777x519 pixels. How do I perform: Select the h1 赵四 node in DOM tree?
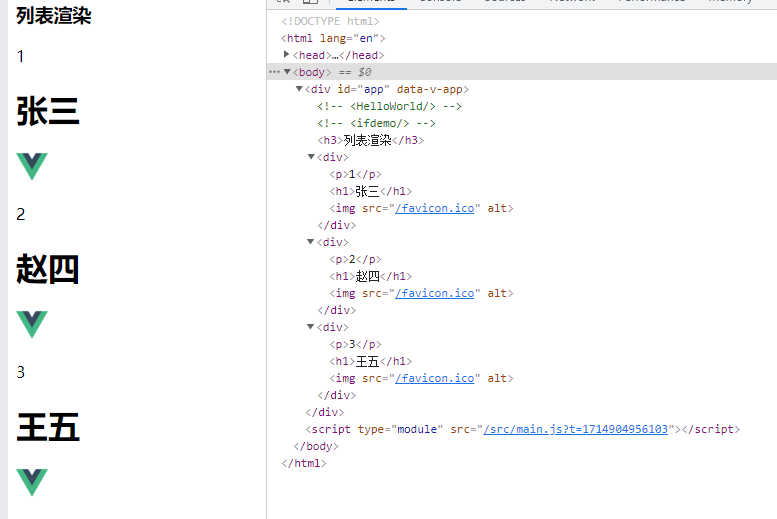[x=371, y=276]
